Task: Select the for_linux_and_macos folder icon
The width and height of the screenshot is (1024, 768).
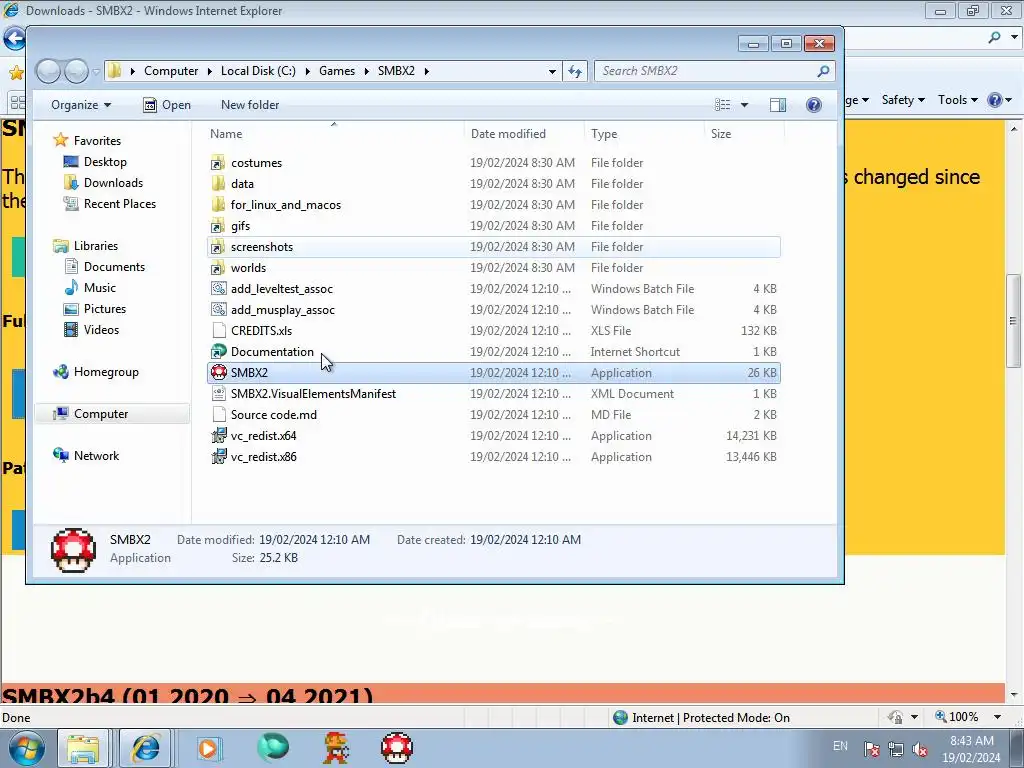Action: 218,204
